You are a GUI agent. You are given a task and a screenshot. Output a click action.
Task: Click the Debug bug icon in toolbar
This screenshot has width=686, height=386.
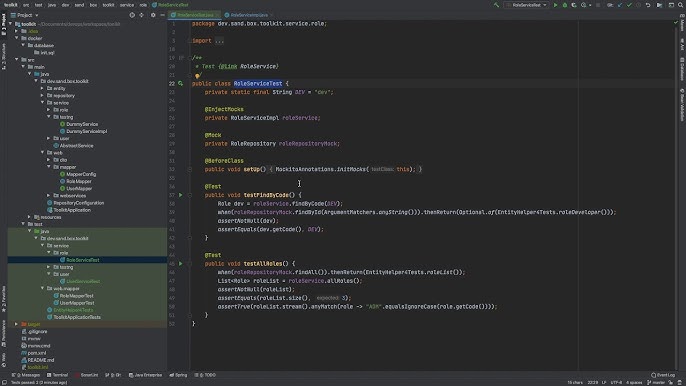pyautogui.click(x=565, y=5)
